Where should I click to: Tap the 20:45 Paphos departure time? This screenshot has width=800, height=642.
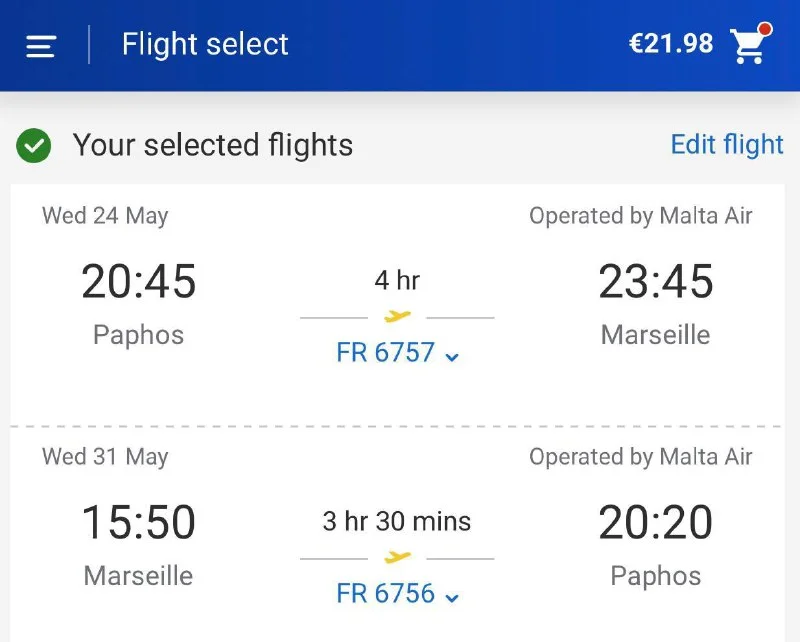pos(139,282)
